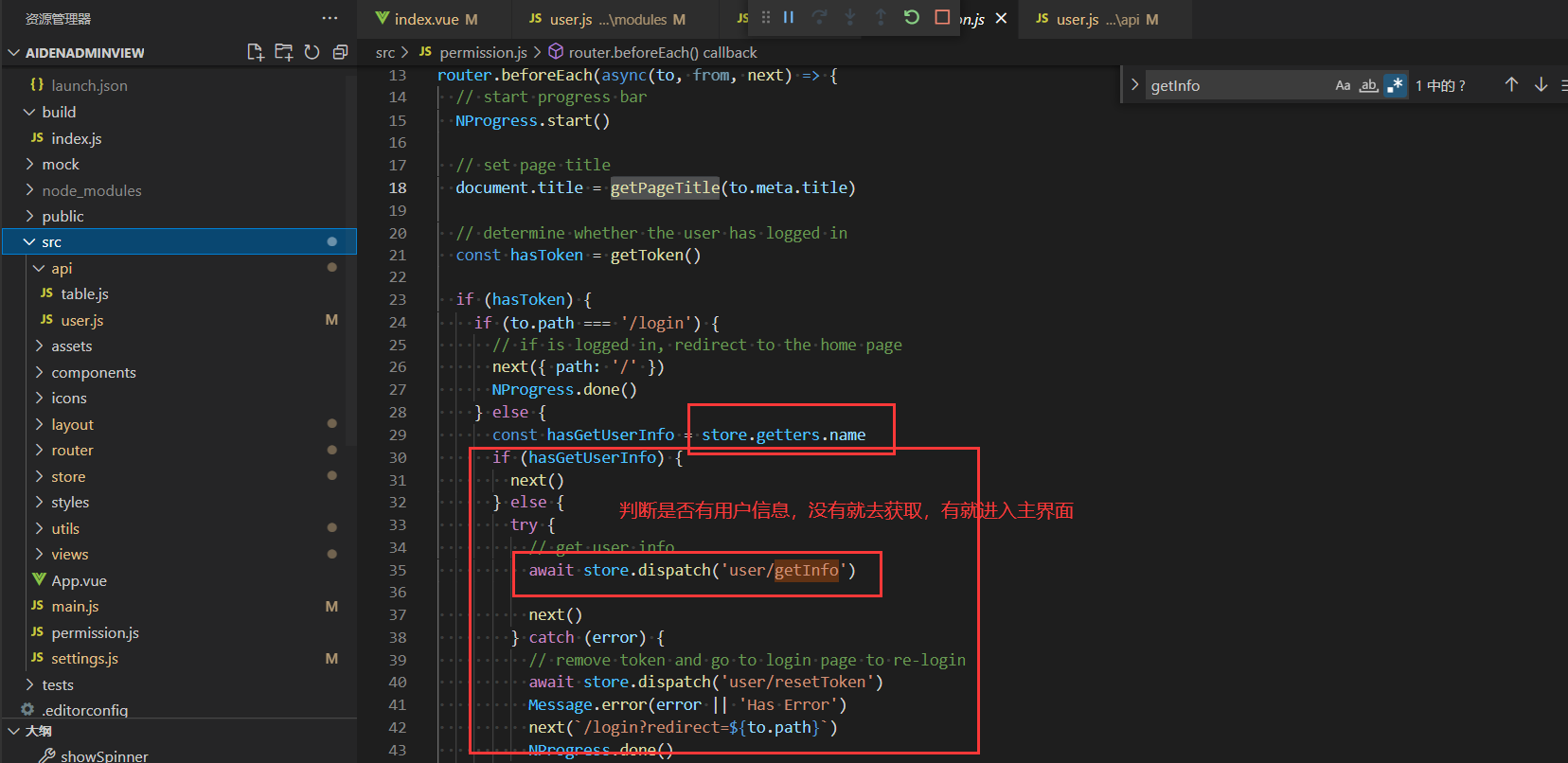The height and width of the screenshot is (763, 1568).
Task: Expand the public folder
Action: 62,217
